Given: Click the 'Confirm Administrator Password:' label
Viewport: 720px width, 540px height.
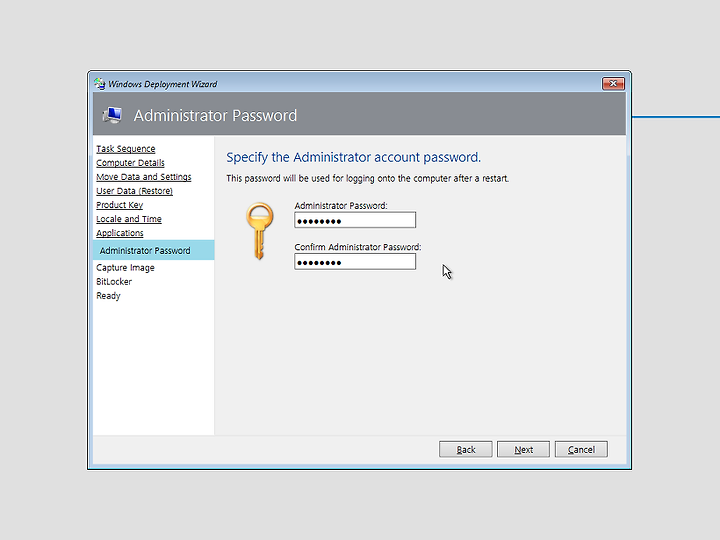Looking at the screenshot, I should (x=358, y=247).
